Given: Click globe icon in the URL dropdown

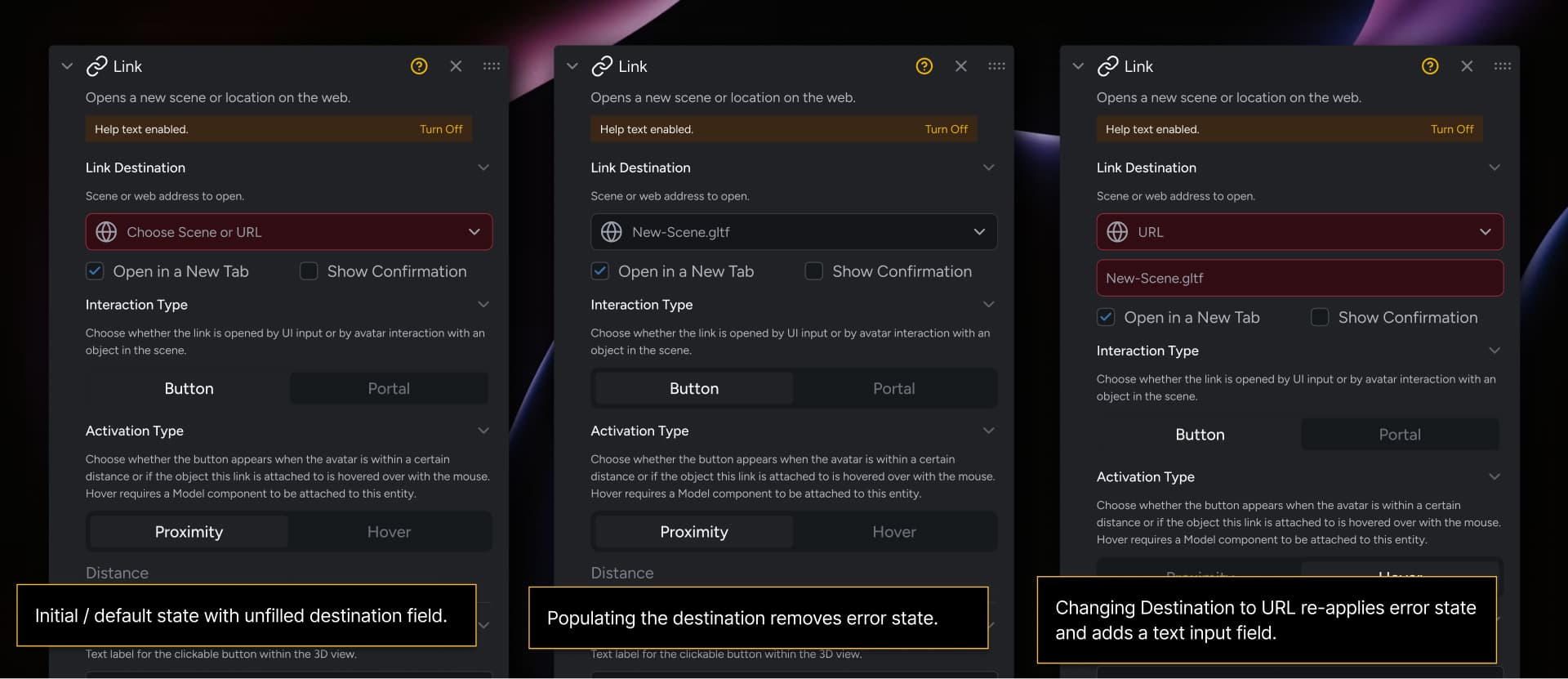Looking at the screenshot, I should (x=1117, y=232).
